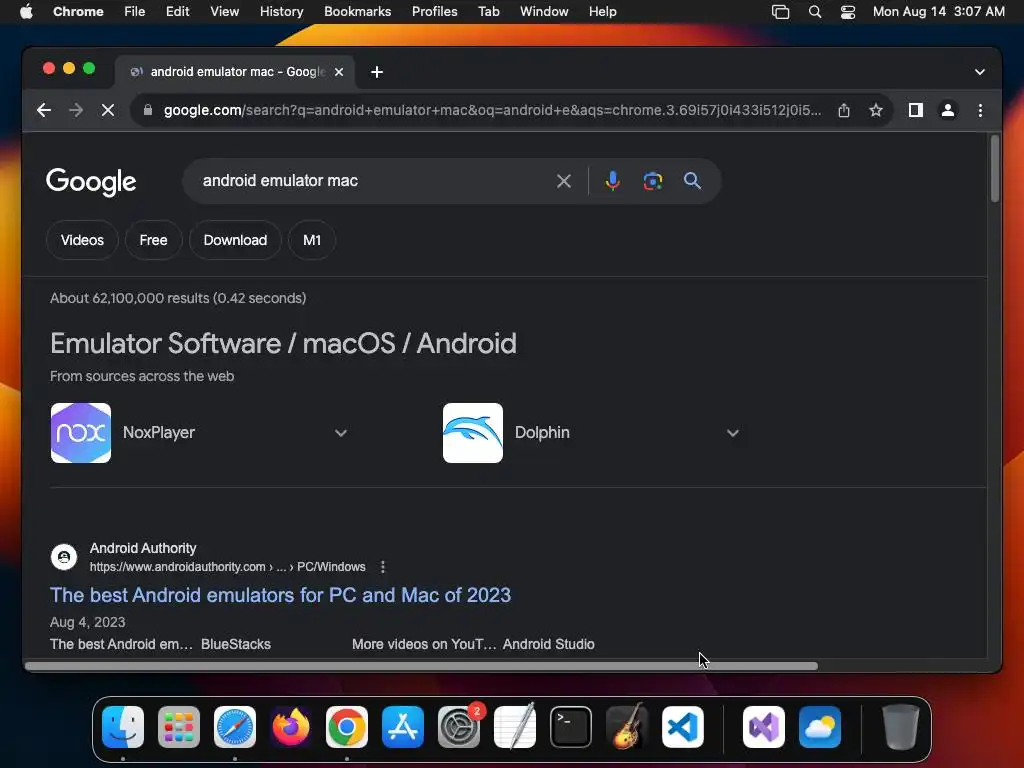Click the Dolphin logo thumbnail
The width and height of the screenshot is (1024, 768).
[473, 433]
